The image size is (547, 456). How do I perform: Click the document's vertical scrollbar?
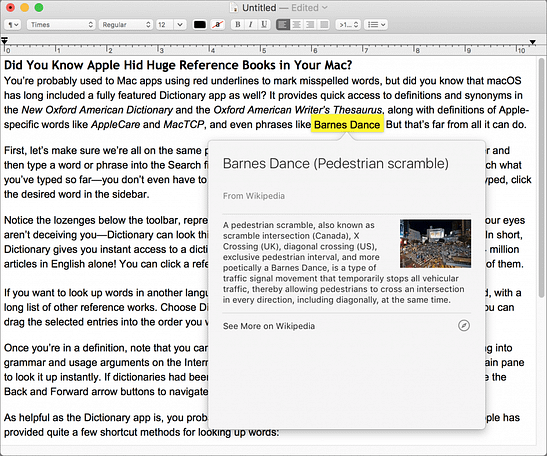click(x=541, y=178)
